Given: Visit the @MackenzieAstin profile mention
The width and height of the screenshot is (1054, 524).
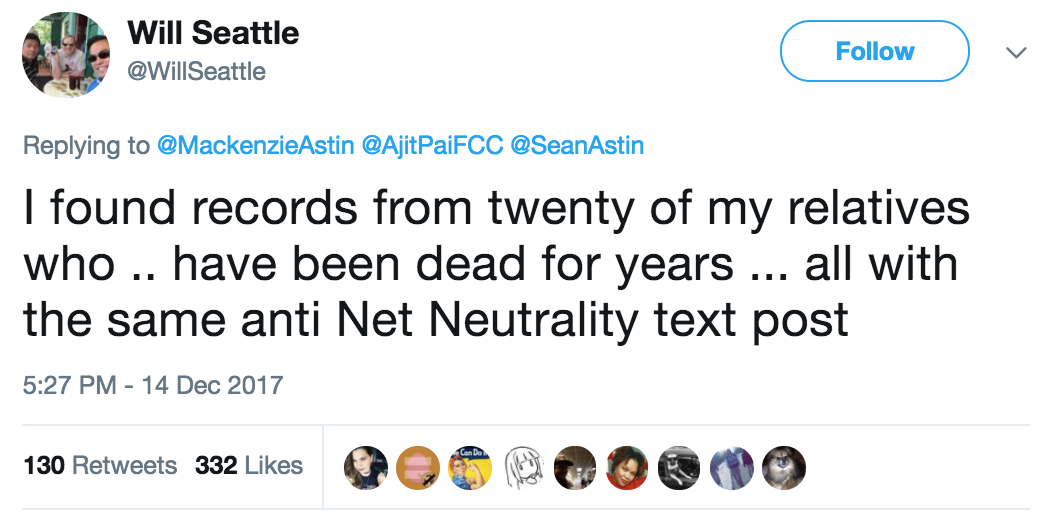Looking at the screenshot, I should [256, 145].
